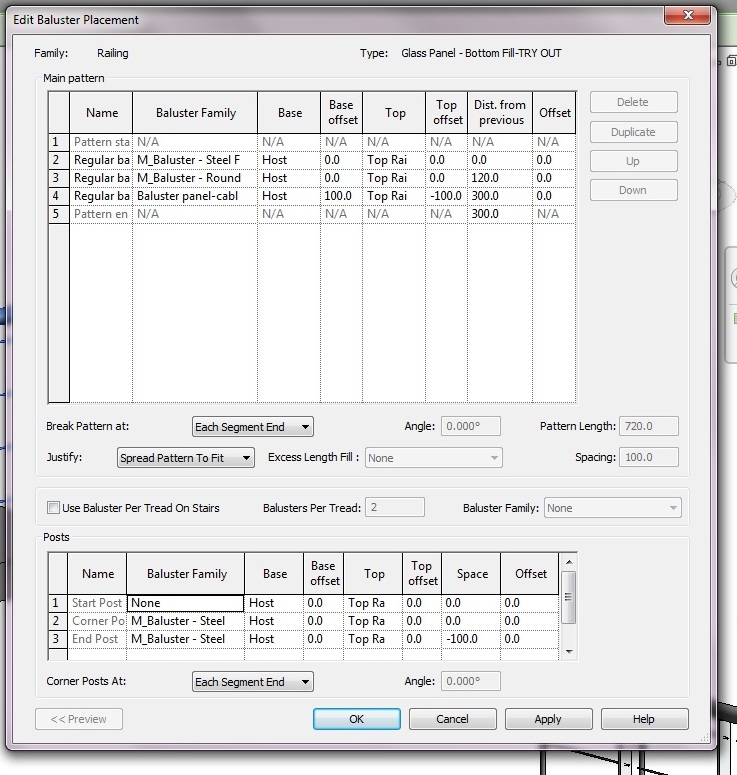
Task: Open Help for baluster placement
Action: pyautogui.click(x=643, y=719)
